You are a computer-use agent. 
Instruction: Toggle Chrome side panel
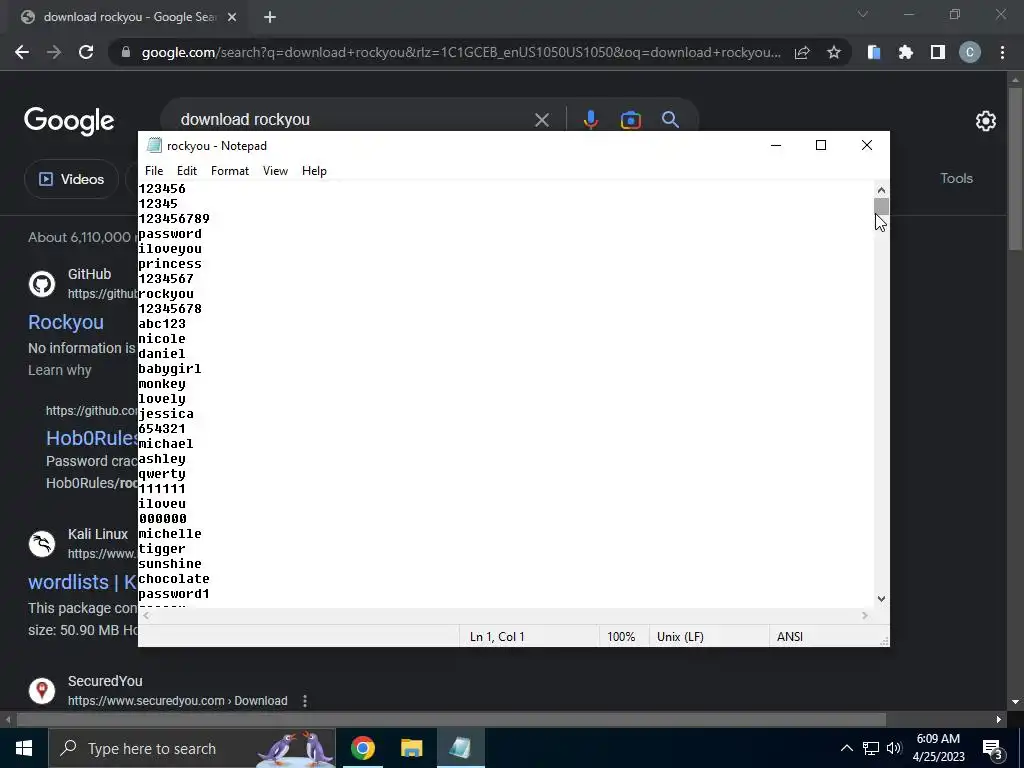coord(938,52)
